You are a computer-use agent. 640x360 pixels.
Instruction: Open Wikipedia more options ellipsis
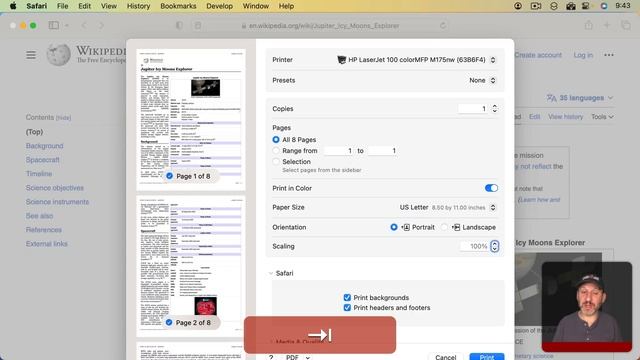[x=609, y=55]
